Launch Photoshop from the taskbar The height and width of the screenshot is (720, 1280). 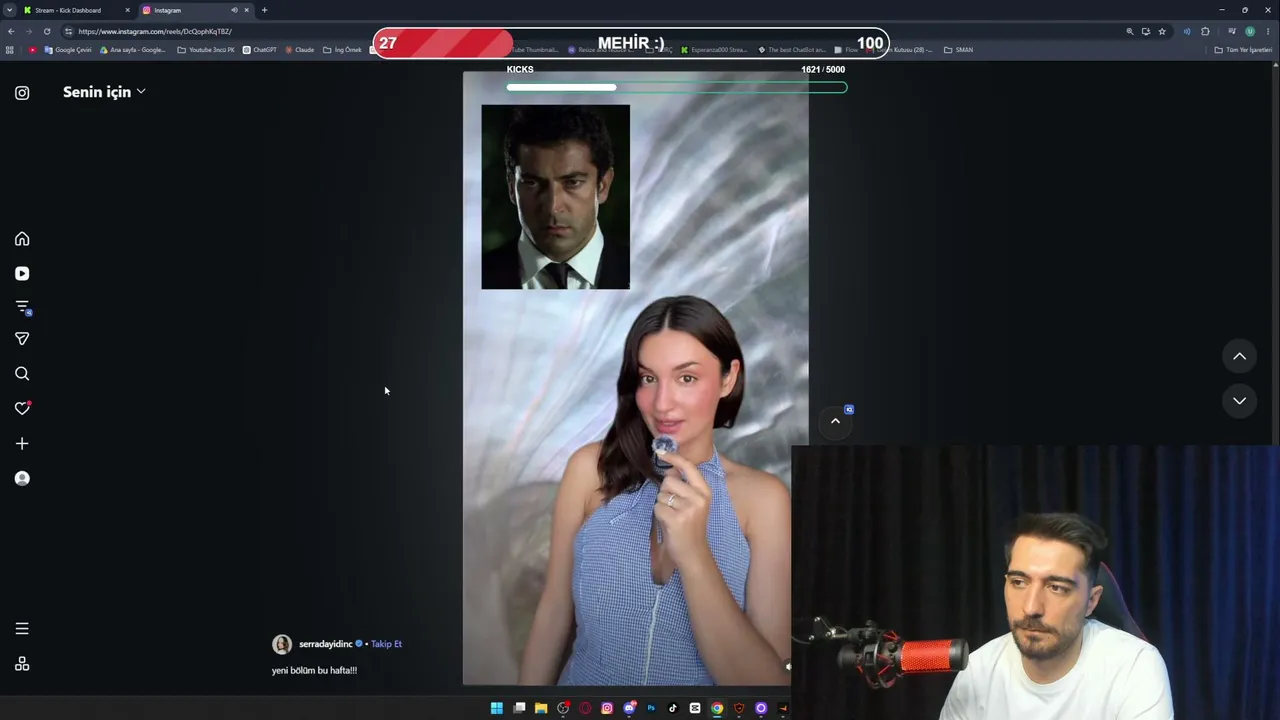tap(651, 708)
